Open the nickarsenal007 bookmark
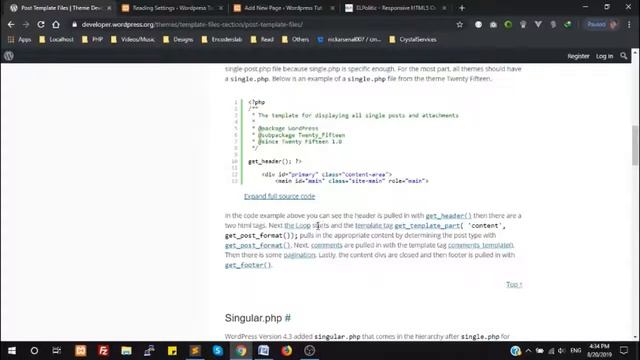 (349, 40)
